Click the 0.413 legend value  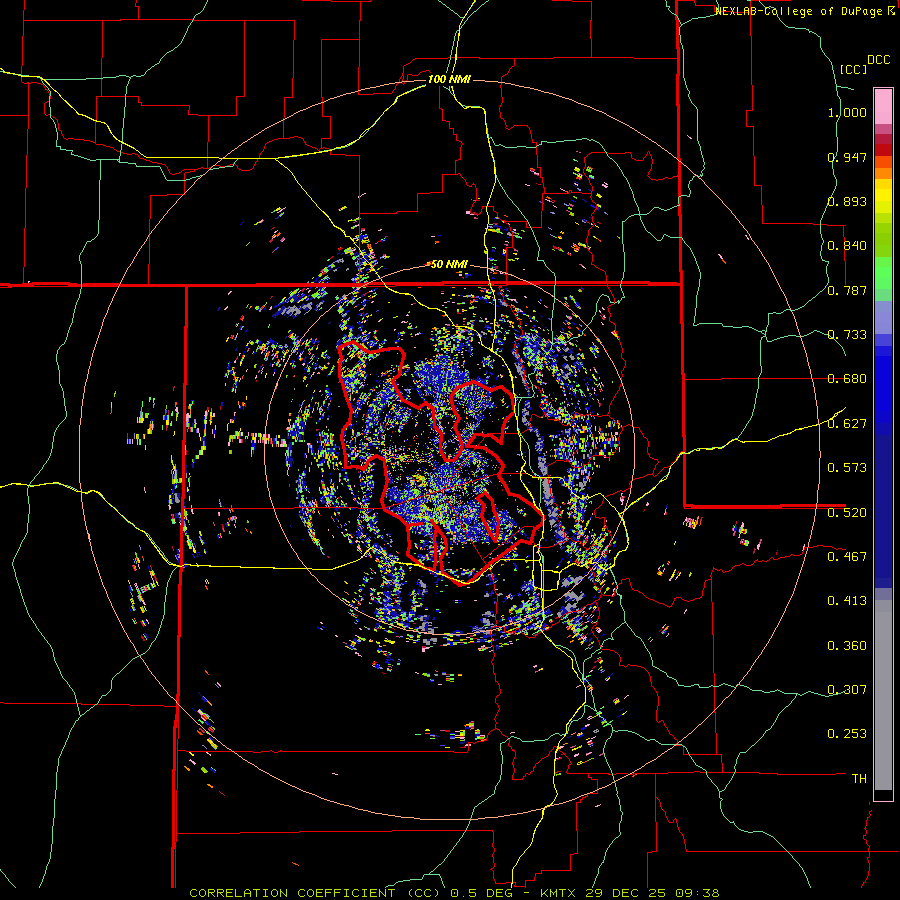pos(847,601)
